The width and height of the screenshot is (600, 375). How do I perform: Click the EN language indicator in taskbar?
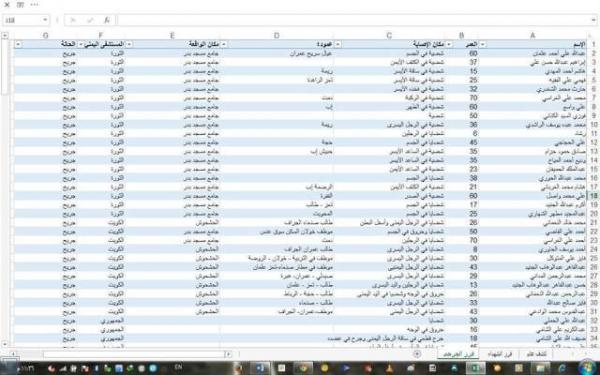[x=178, y=367]
